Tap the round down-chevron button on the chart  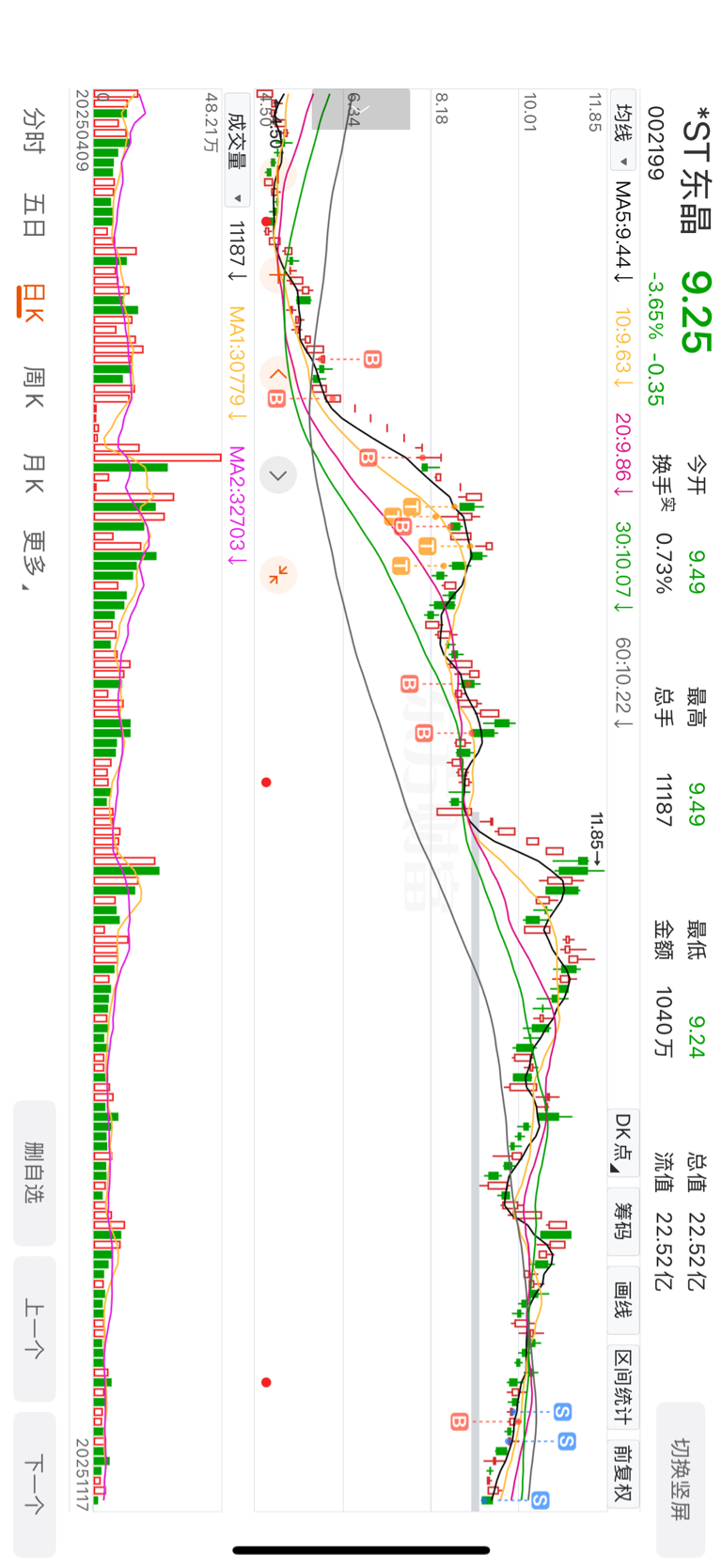click(x=278, y=475)
